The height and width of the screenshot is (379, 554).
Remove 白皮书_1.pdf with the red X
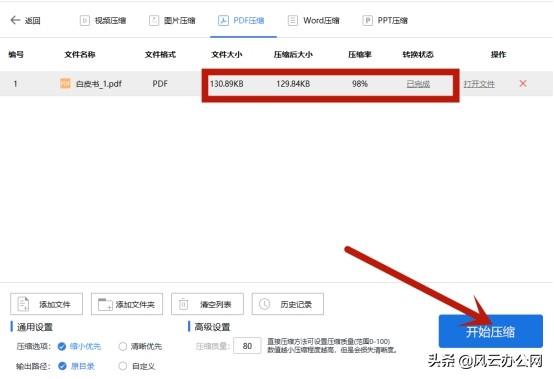pos(523,84)
